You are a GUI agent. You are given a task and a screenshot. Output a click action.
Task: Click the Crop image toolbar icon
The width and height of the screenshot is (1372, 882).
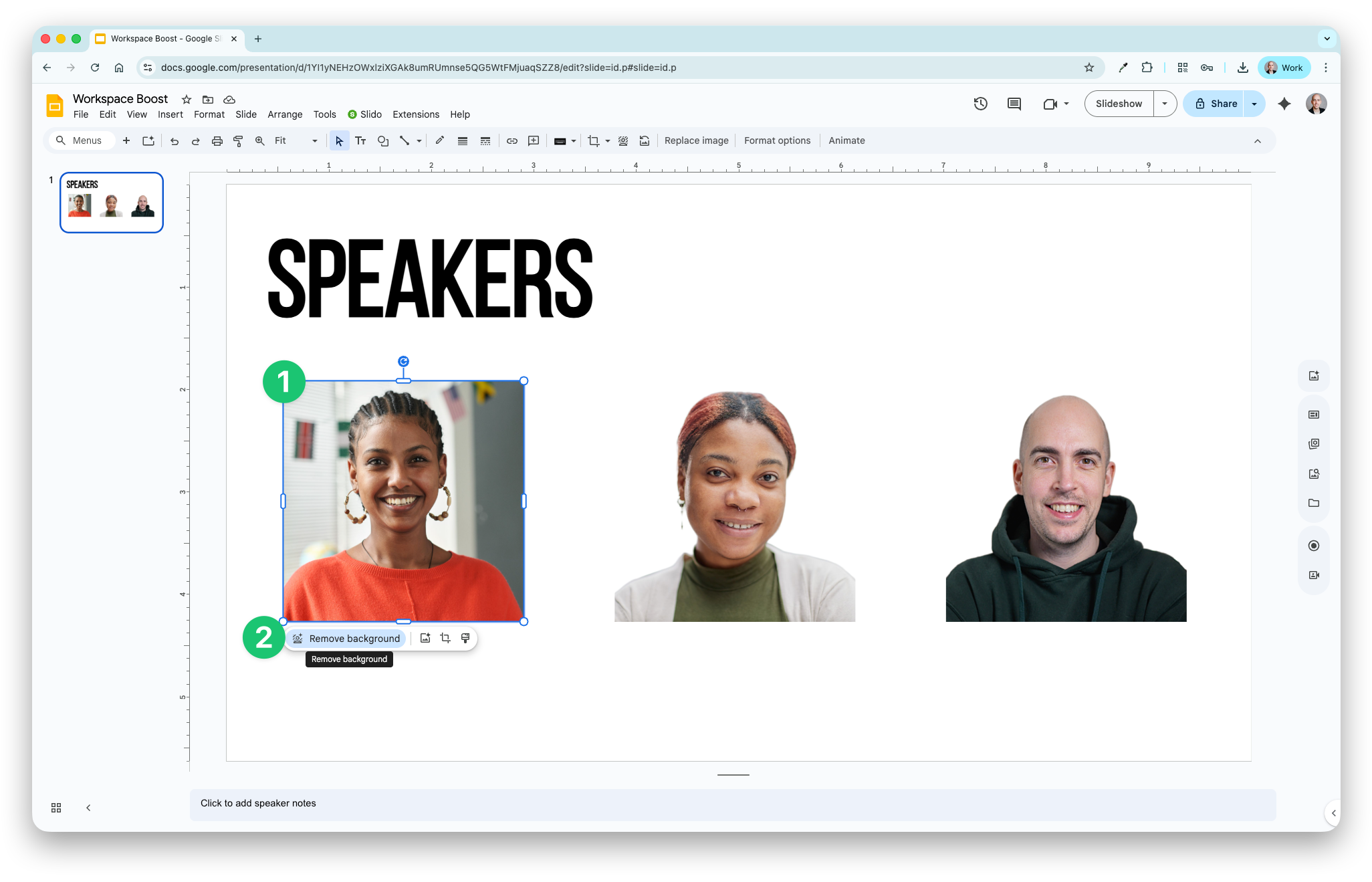pos(593,140)
